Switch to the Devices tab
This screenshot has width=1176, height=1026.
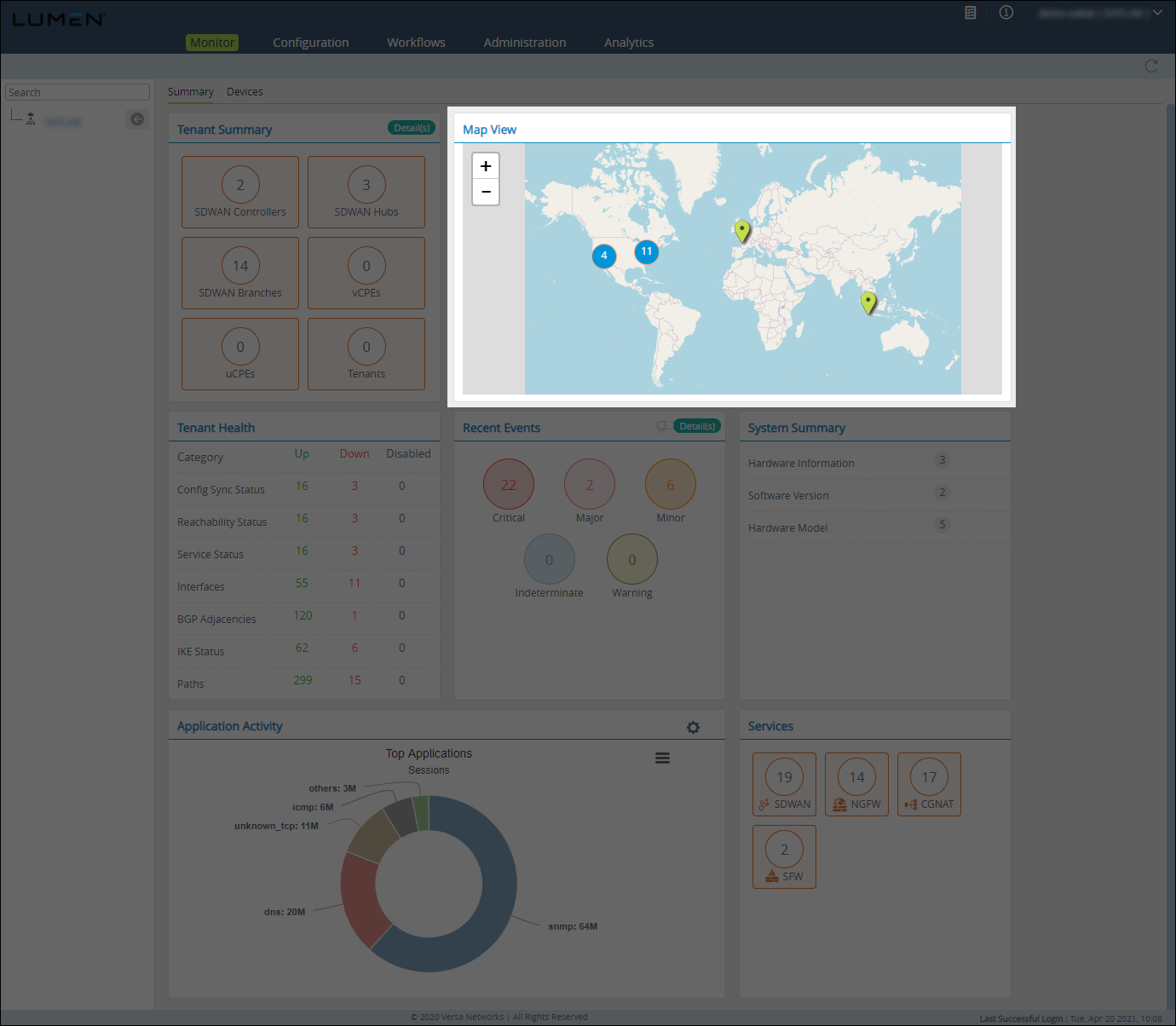click(245, 91)
